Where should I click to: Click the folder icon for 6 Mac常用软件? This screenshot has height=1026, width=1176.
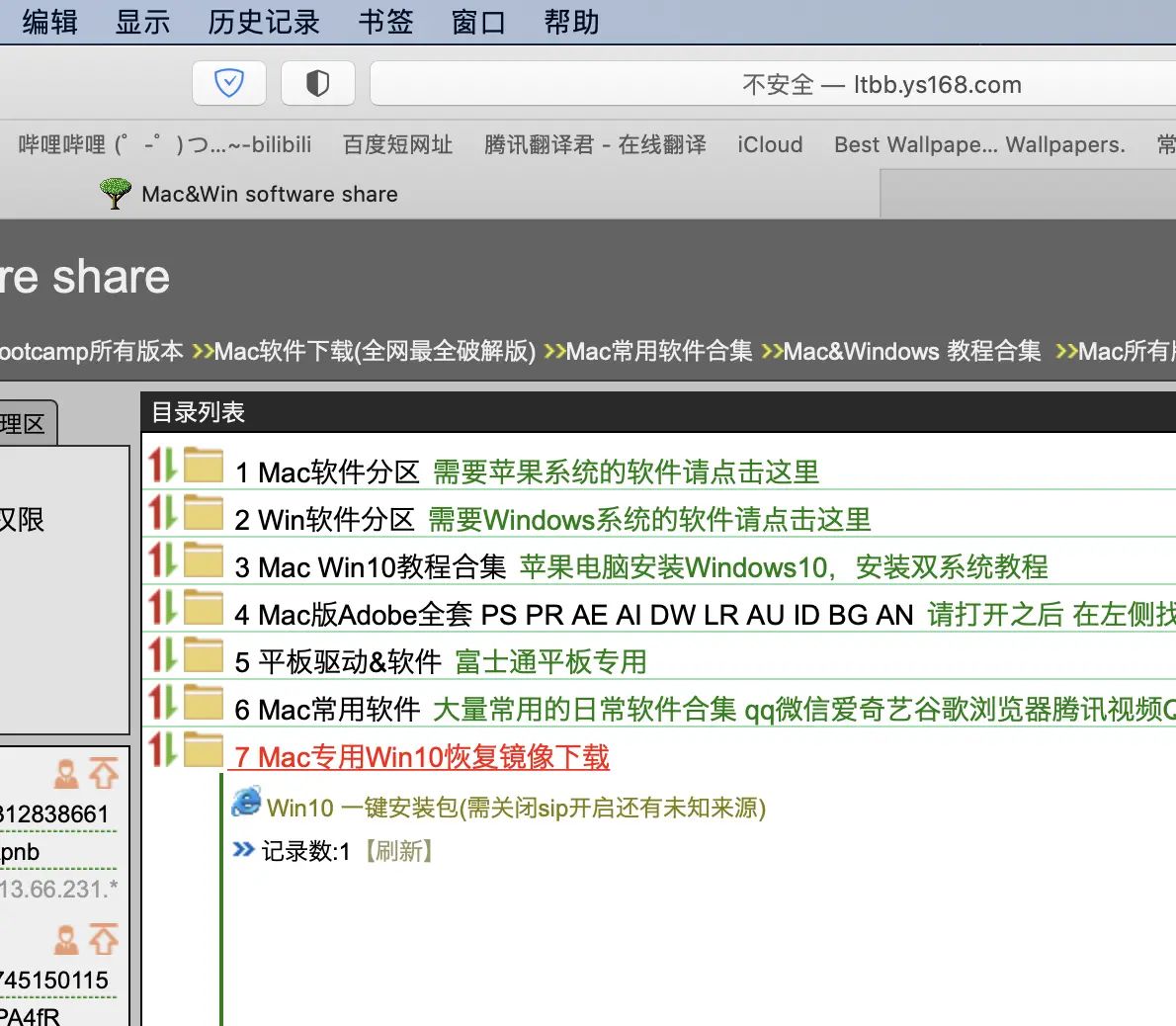204,701
